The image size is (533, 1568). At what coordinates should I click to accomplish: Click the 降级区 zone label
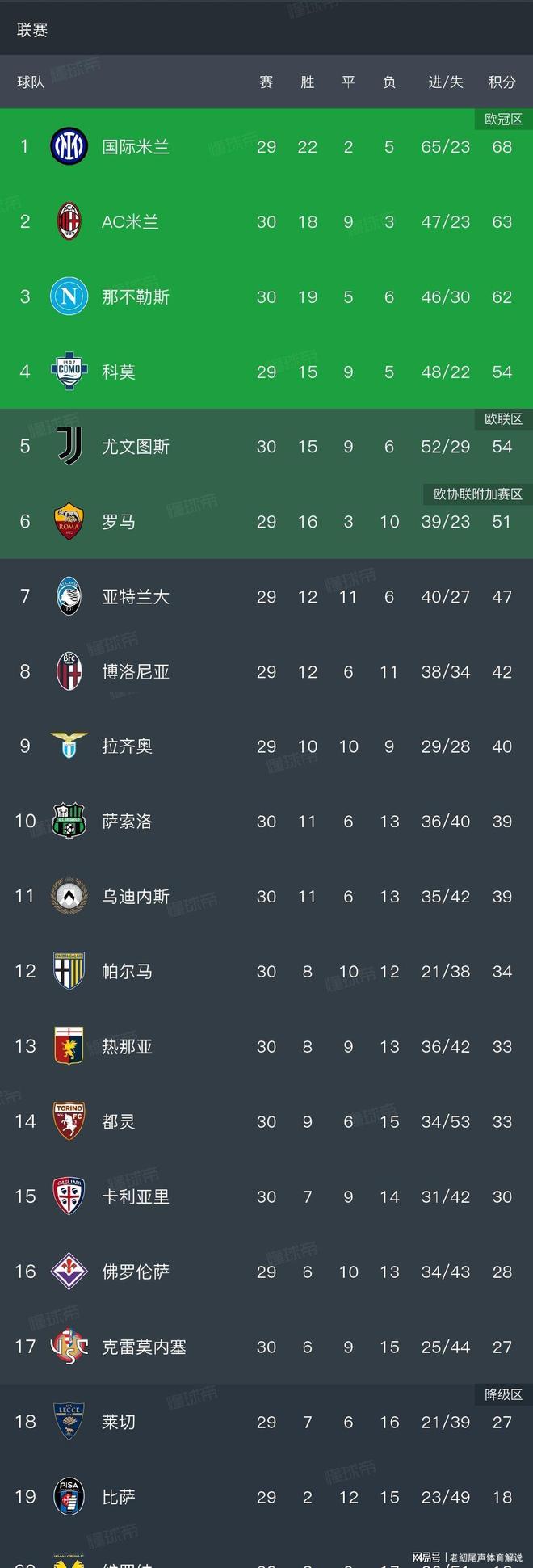pos(503,1395)
